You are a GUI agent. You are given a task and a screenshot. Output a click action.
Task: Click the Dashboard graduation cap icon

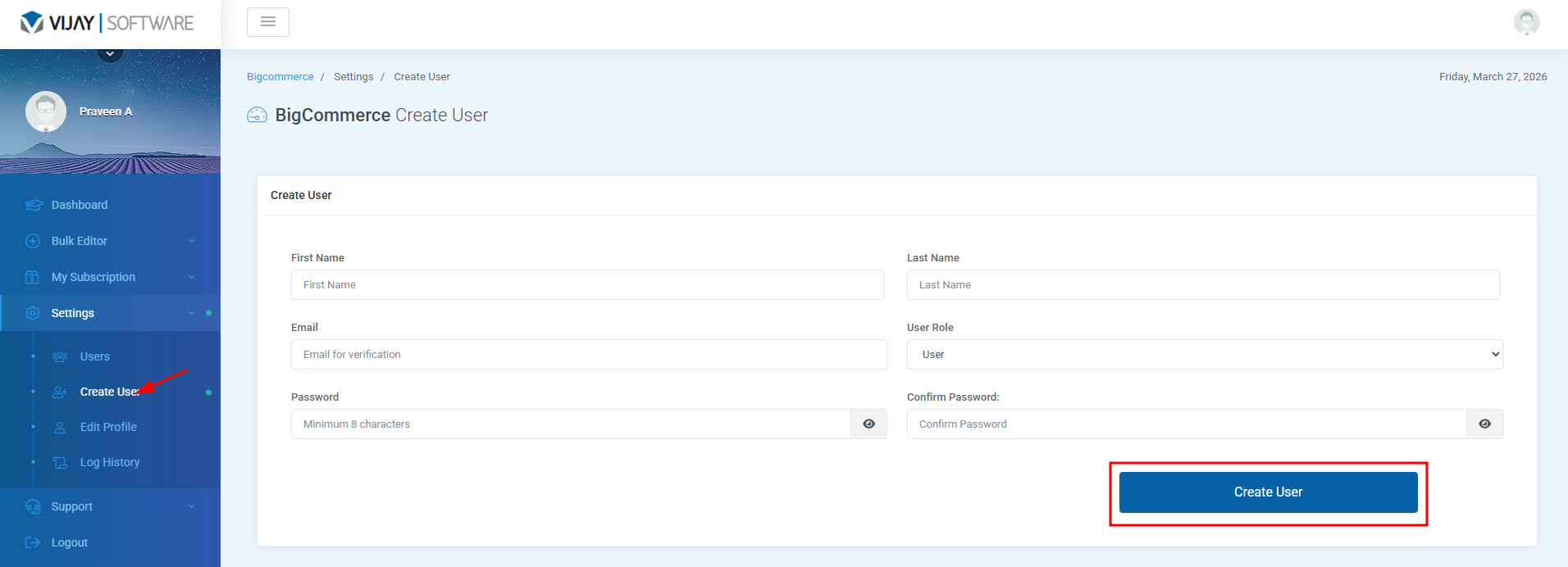pos(34,205)
